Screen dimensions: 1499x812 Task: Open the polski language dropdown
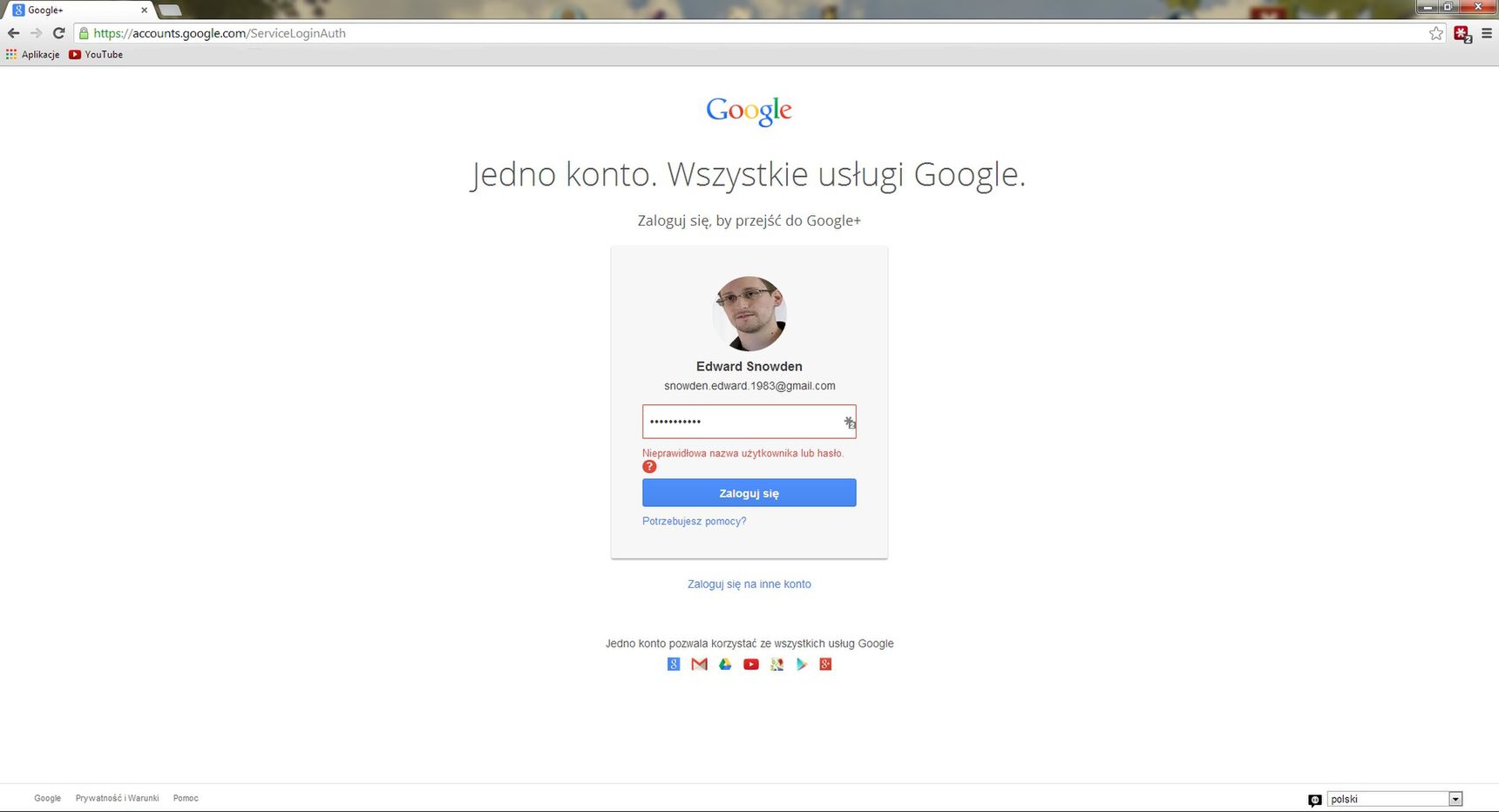pyautogui.click(x=1394, y=799)
